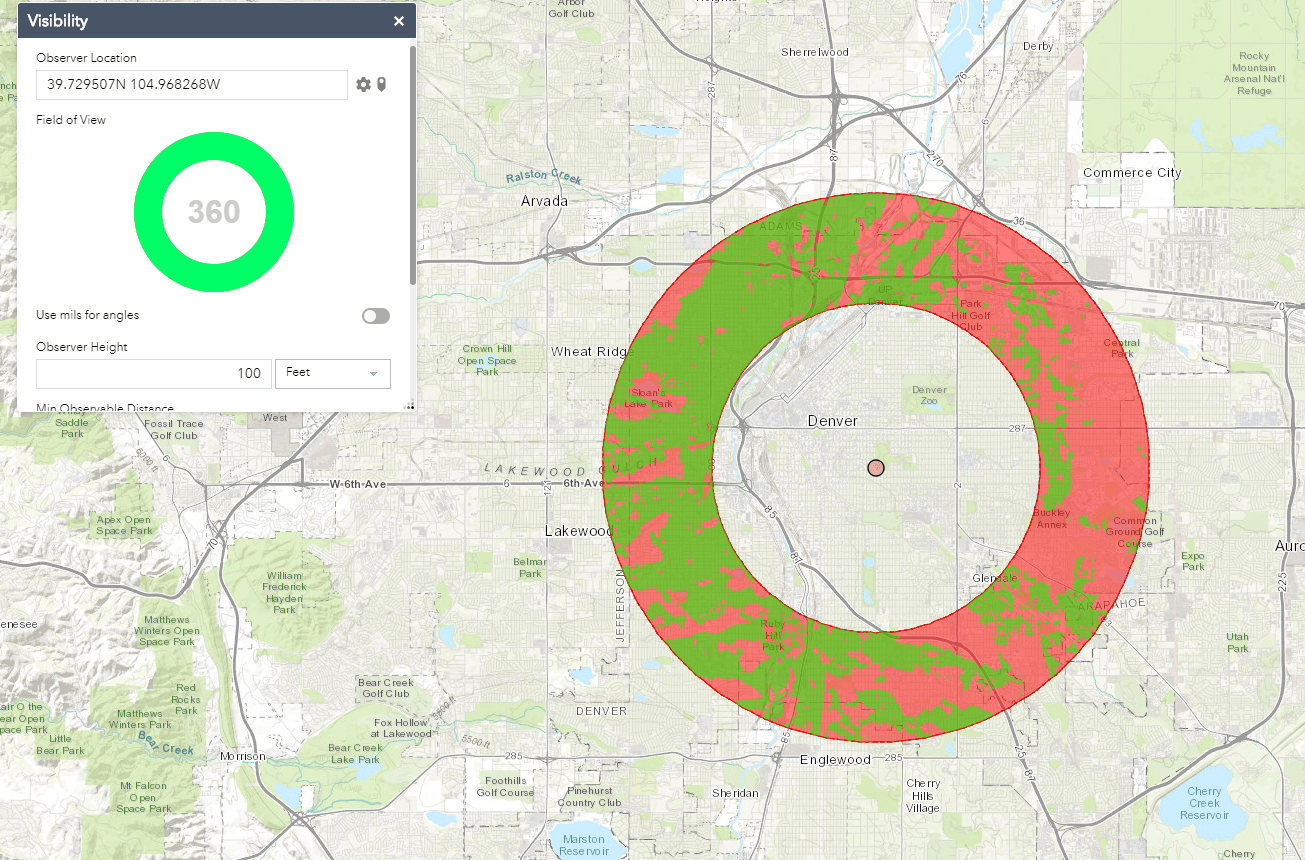Image resolution: width=1305 pixels, height=860 pixels.
Task: Click the Expo Park map label
Action: point(1193,561)
